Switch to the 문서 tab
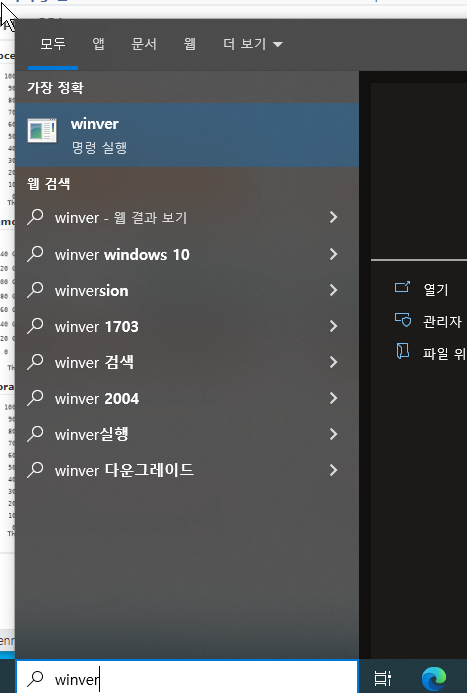 click(x=144, y=44)
